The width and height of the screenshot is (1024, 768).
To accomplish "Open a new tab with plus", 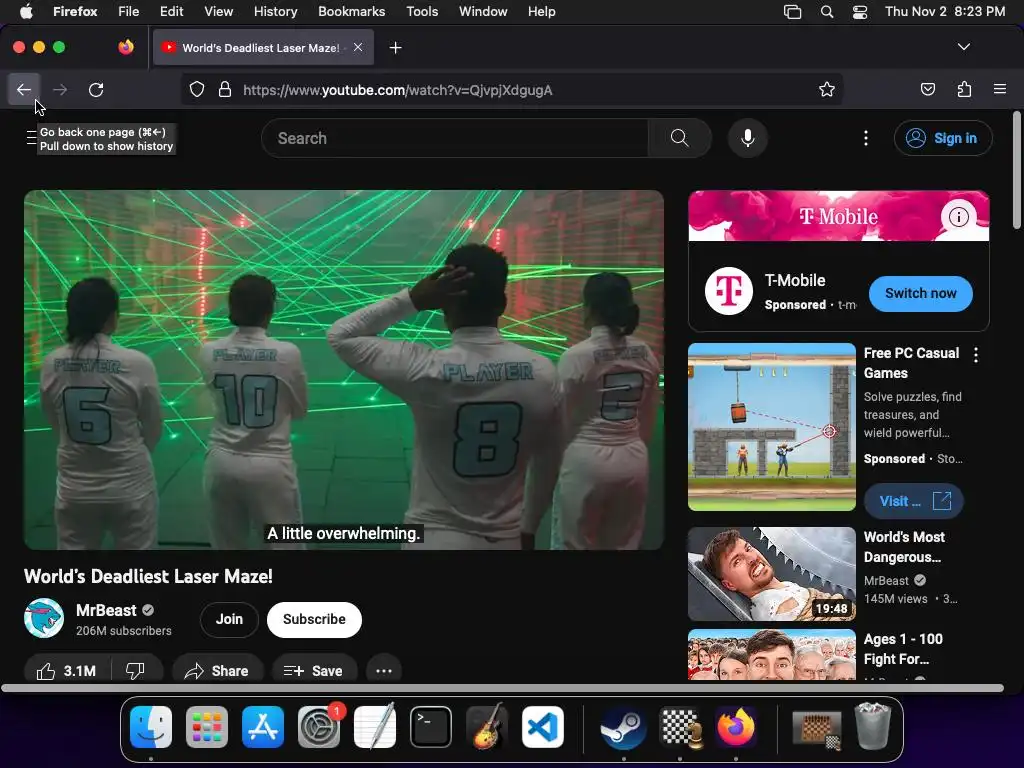I will [x=395, y=48].
